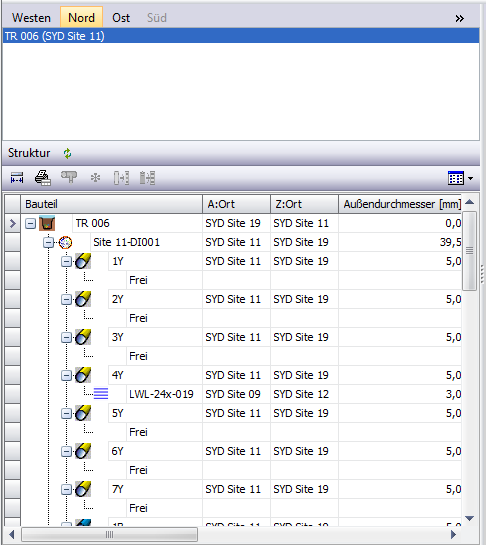486x545 pixels.
Task: Click the yellow pipe icon for 3Y
Action: tap(83, 337)
